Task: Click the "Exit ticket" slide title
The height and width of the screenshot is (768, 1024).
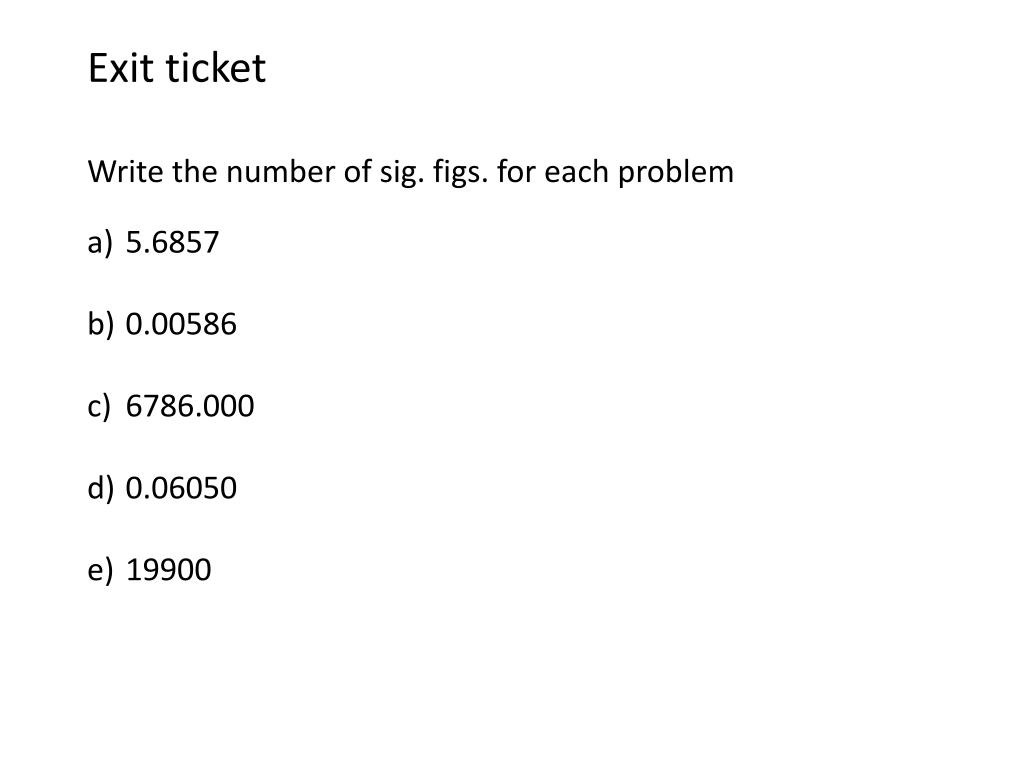Action: click(177, 69)
